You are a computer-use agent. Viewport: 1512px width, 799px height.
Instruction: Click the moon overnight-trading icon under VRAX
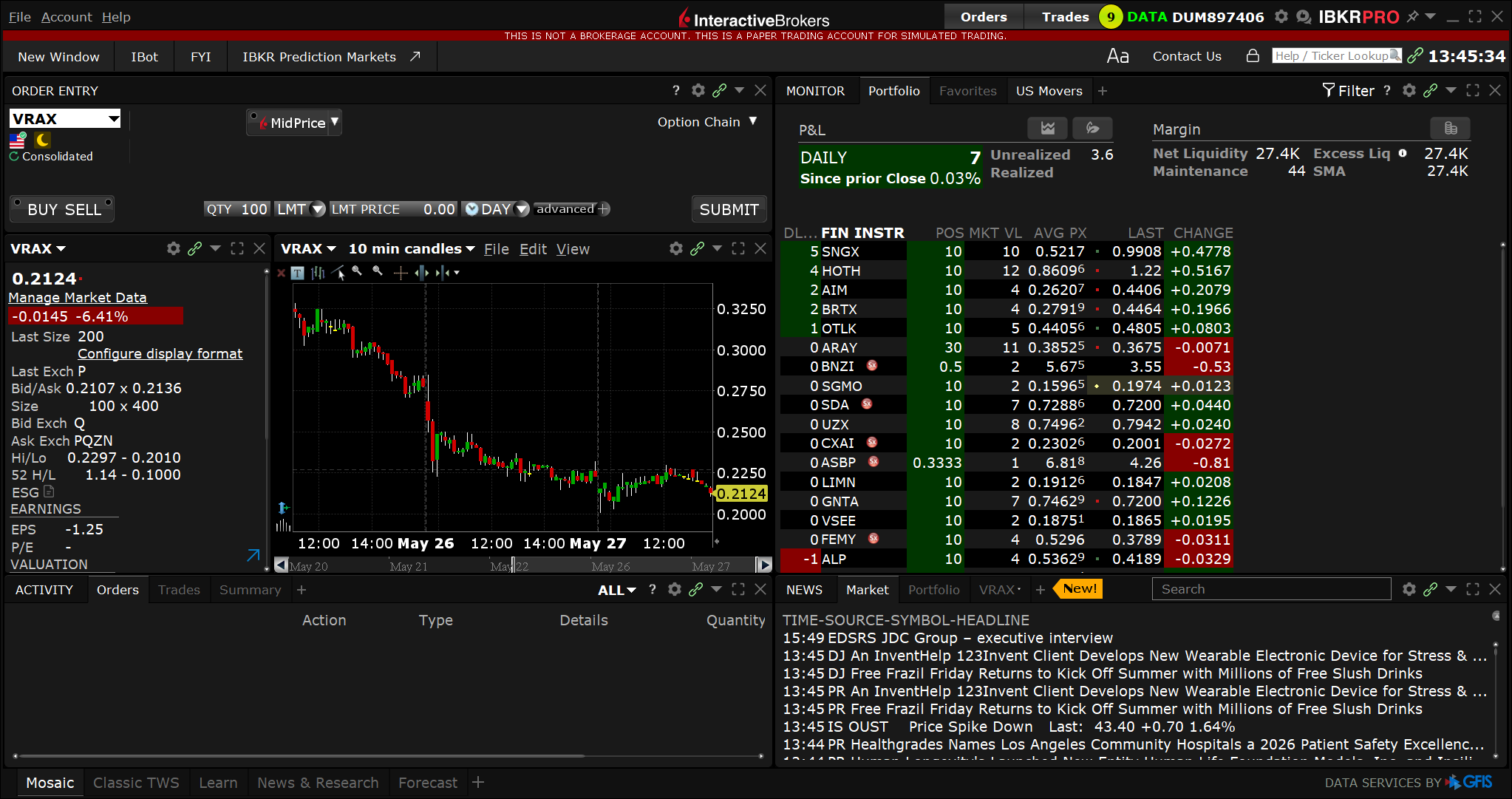coord(42,140)
